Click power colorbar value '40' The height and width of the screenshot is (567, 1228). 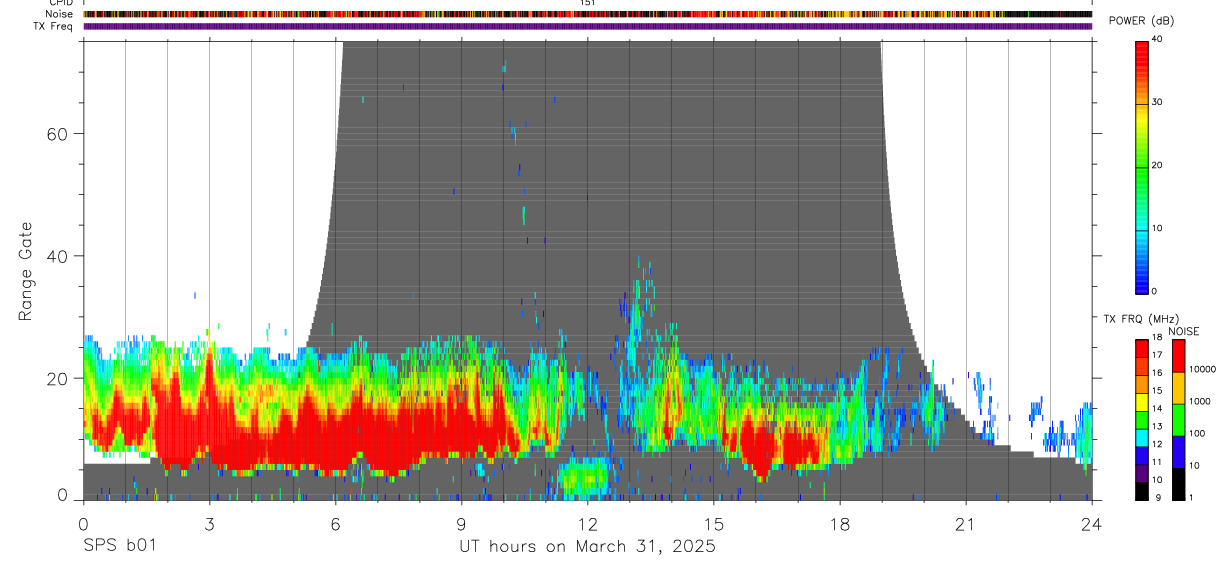click(x=1157, y=39)
